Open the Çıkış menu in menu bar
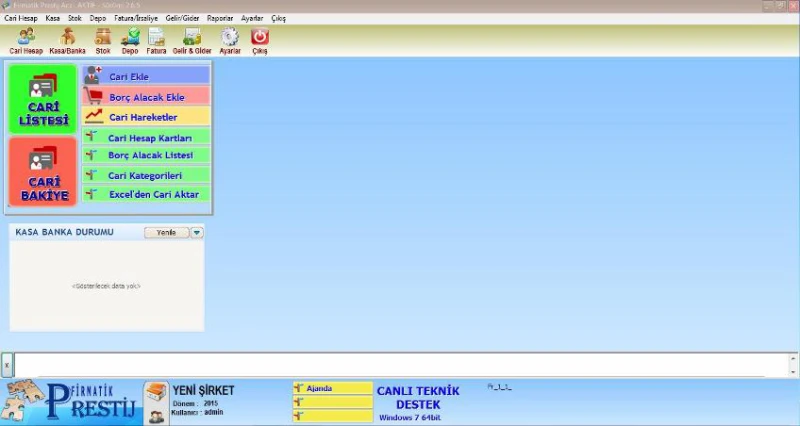Image resolution: width=800 pixels, height=426 pixels. tap(279, 18)
